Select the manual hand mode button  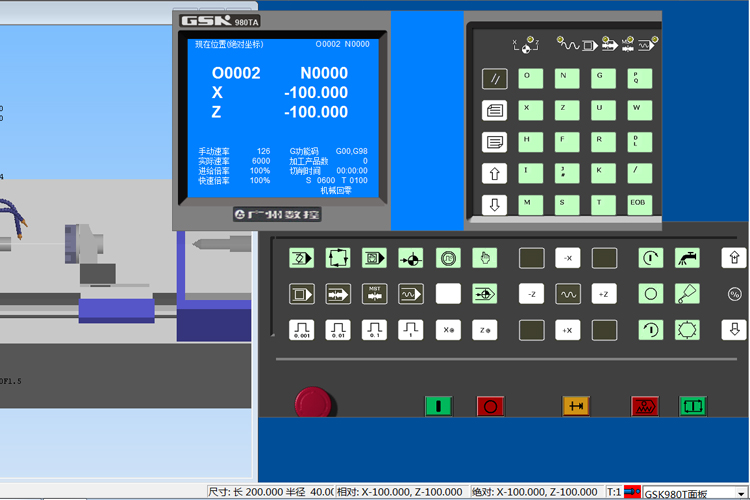[x=485, y=258]
